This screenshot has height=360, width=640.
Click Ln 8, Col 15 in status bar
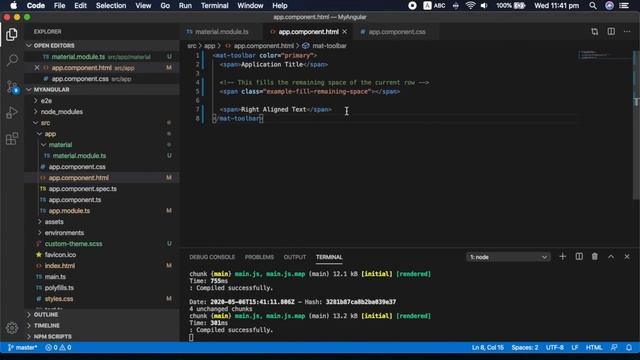tap(487, 347)
